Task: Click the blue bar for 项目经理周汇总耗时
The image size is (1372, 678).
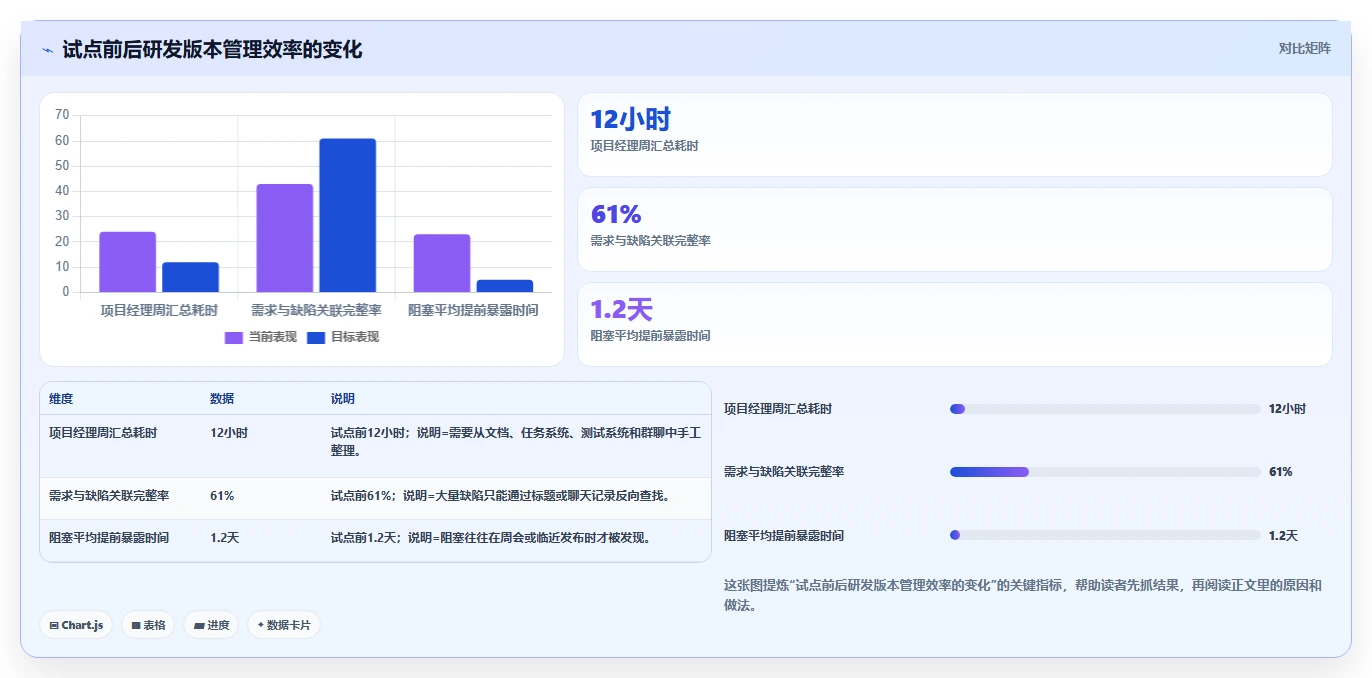Action: pyautogui.click(x=190, y=277)
